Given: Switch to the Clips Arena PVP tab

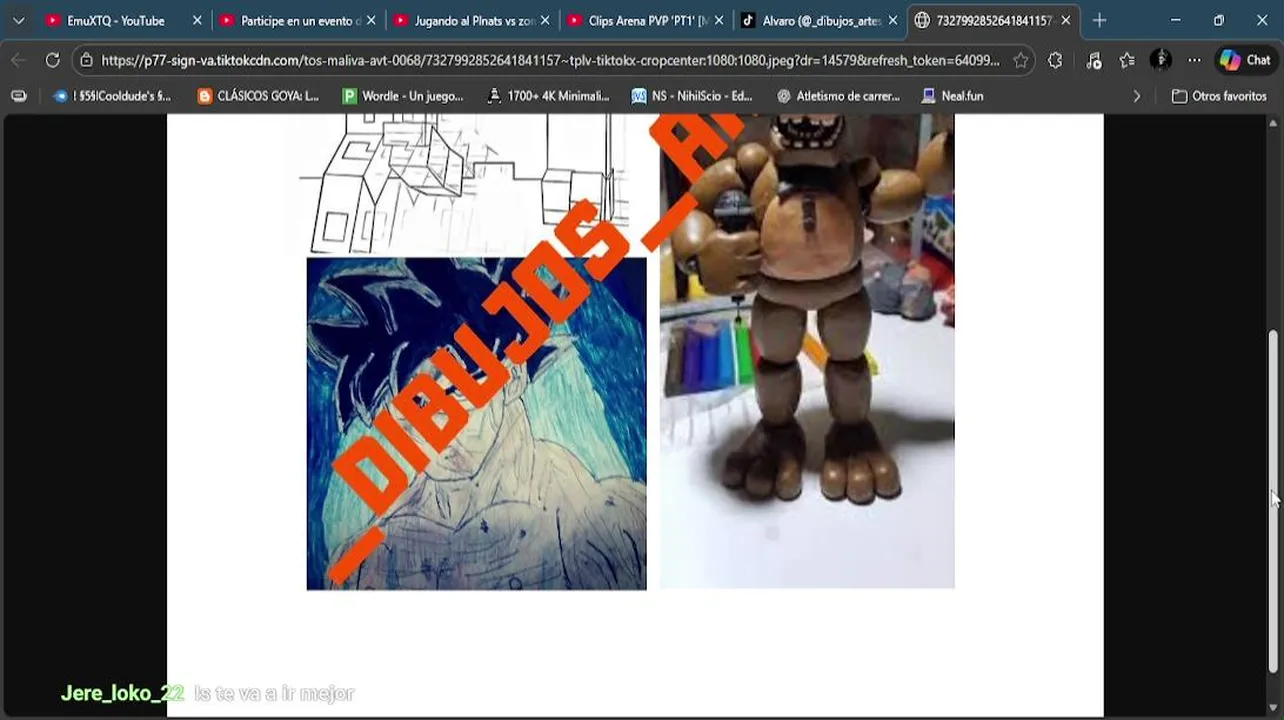Looking at the screenshot, I should (x=645, y=20).
